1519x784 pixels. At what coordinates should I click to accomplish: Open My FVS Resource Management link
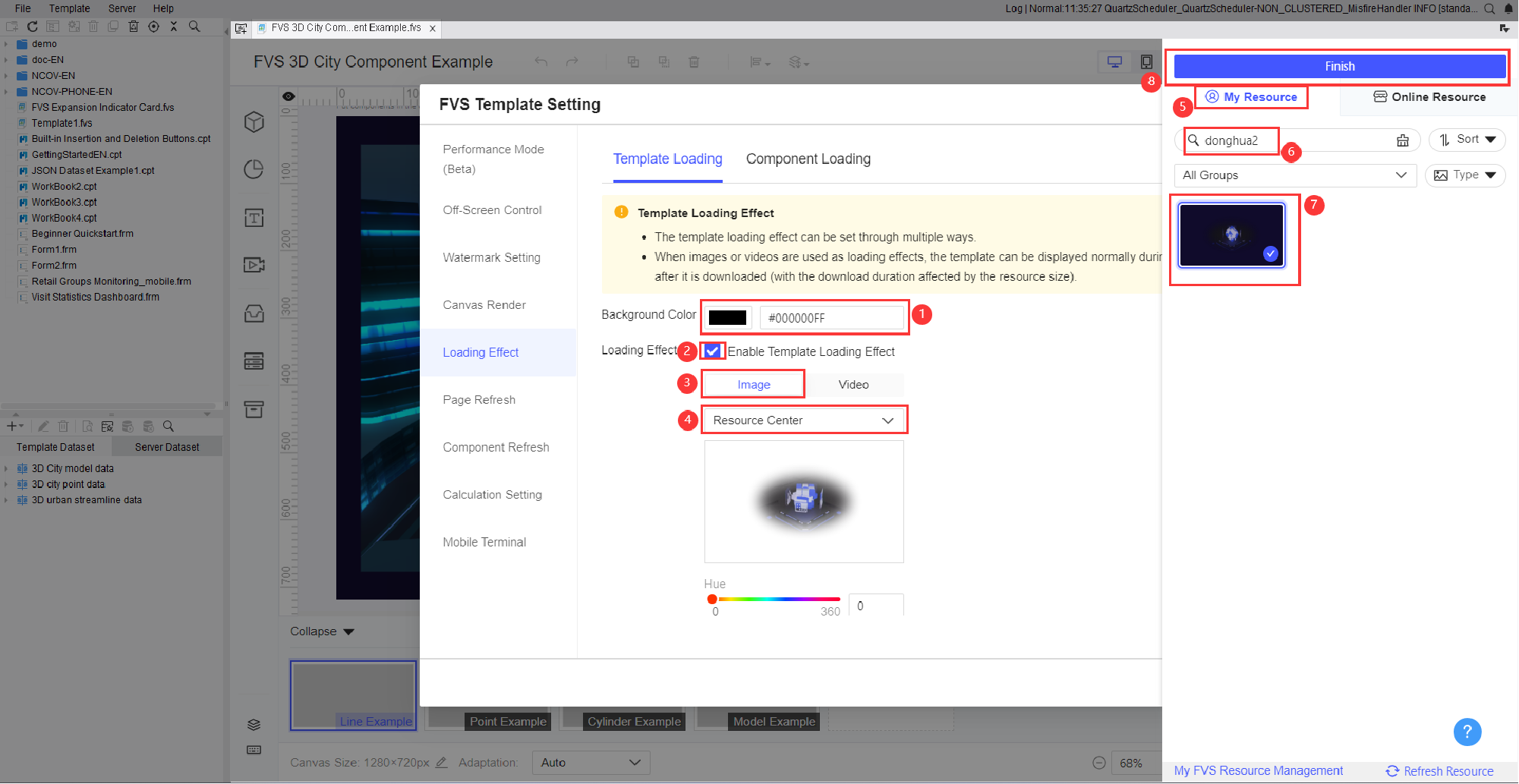(1258, 770)
